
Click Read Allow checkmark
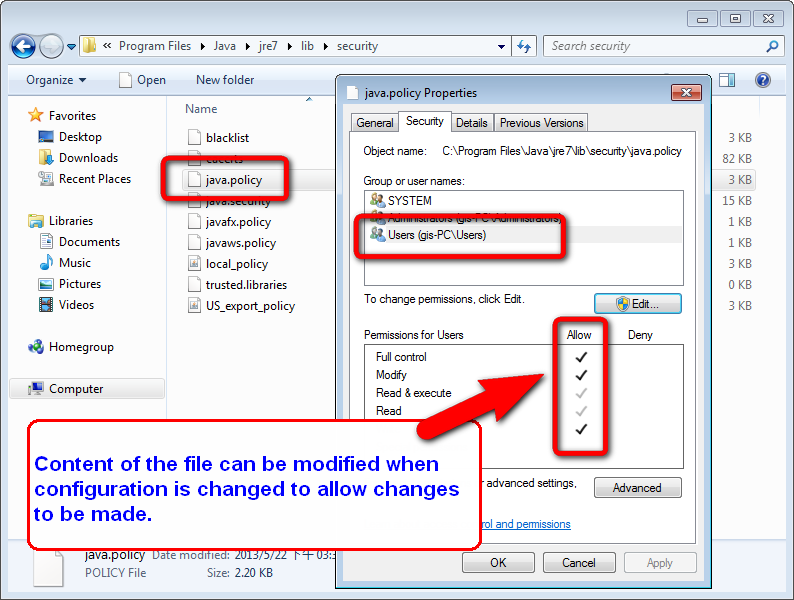(x=581, y=411)
